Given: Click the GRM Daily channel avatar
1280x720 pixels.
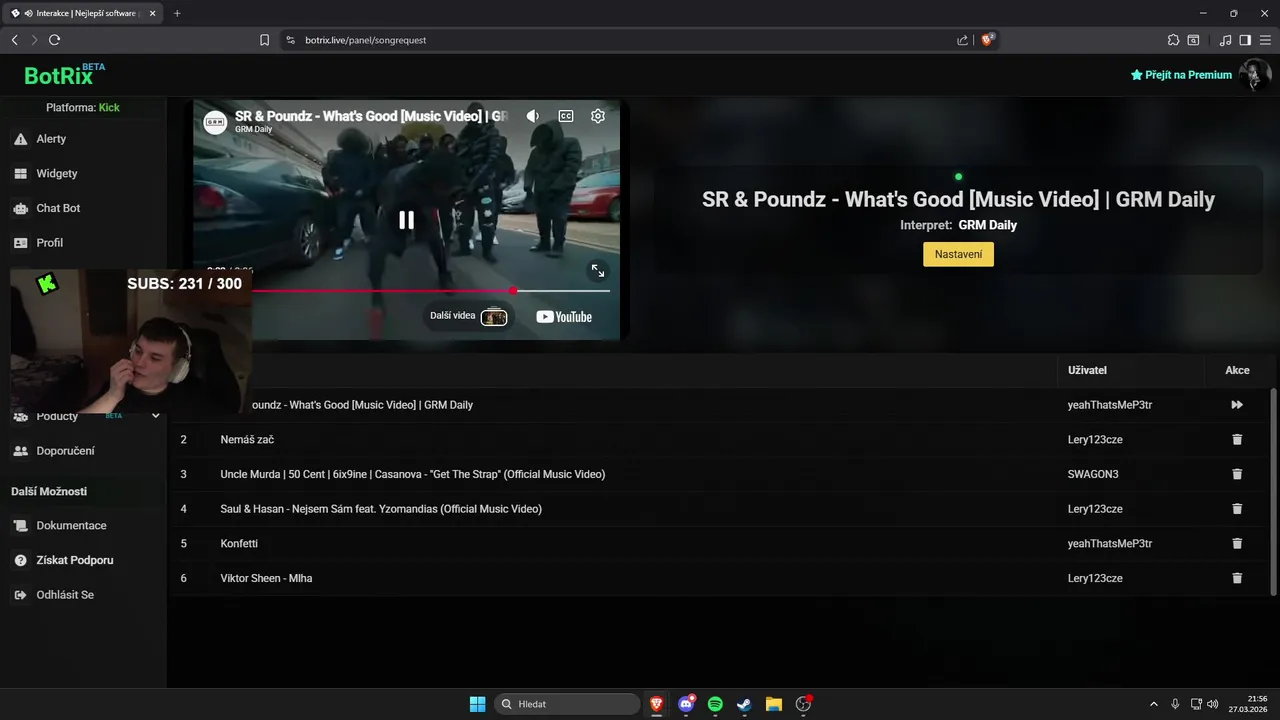Looking at the screenshot, I should click(x=215, y=122).
